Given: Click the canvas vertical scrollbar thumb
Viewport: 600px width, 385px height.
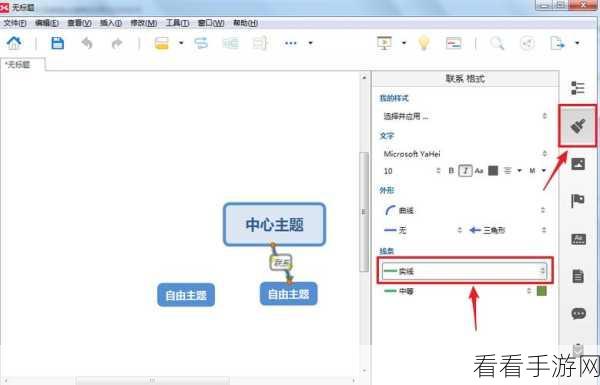Looking at the screenshot, I should [364, 211].
